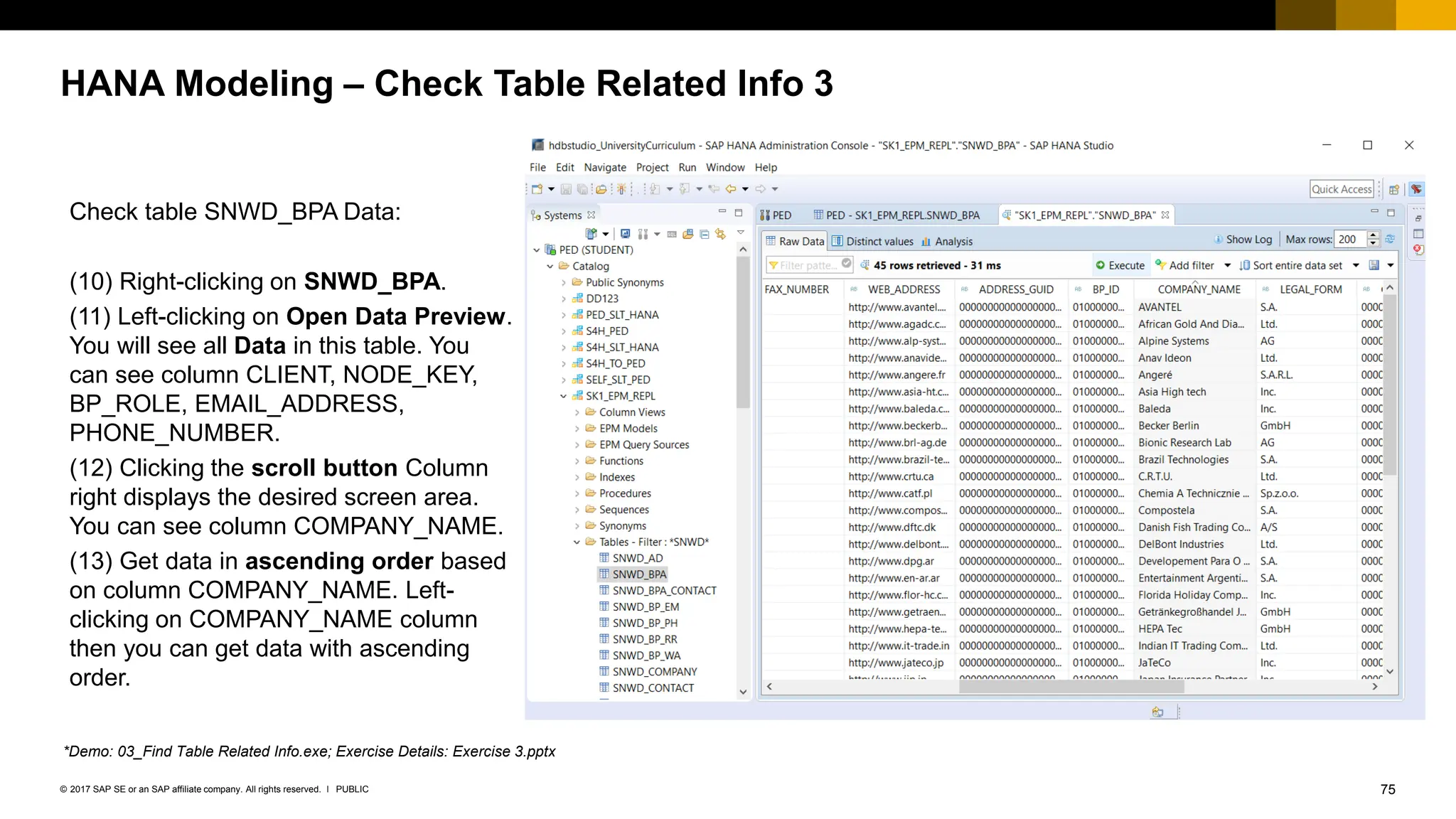Click the horizontal scrollbar thumb of data table

(1071, 687)
